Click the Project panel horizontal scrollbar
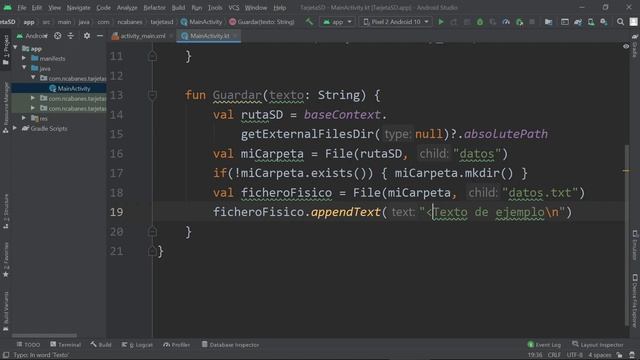Image resolution: width=640 pixels, height=360 pixels. click(x=44, y=336)
